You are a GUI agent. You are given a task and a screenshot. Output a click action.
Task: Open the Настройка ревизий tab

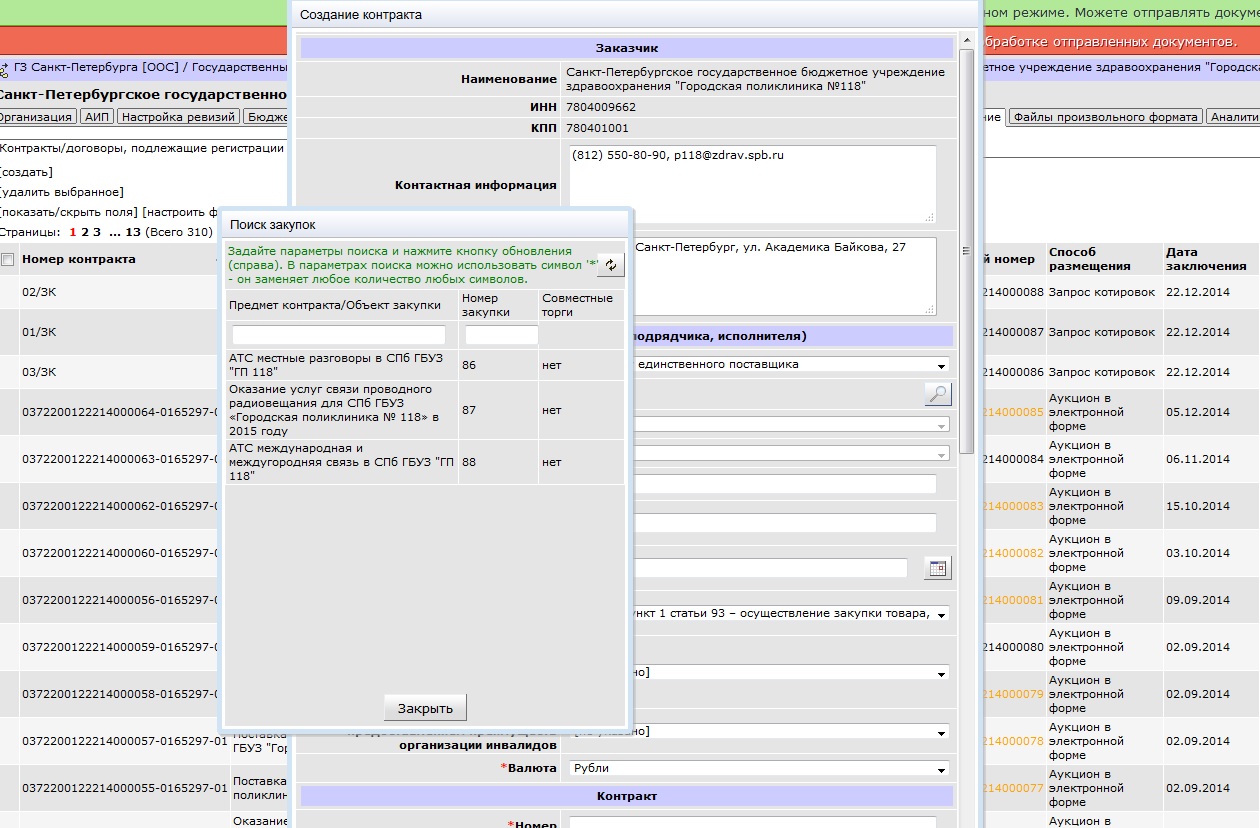[178, 117]
